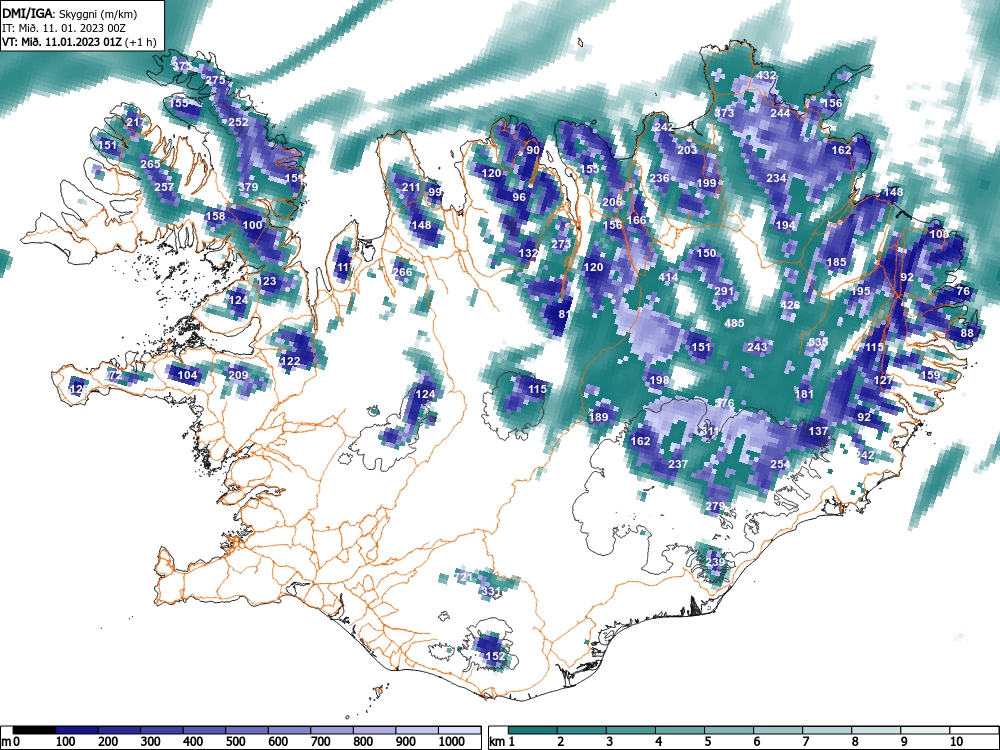This screenshot has height=750, width=1000.
Task: Click the map value 266
Action: tap(402, 272)
